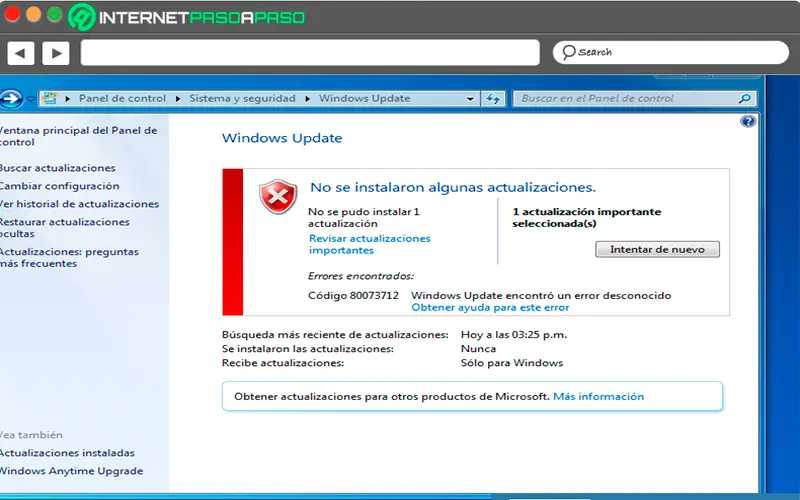Click the Search magnifier in the top frame
Image resolution: width=800 pixels, height=500 pixels.
(x=569, y=52)
